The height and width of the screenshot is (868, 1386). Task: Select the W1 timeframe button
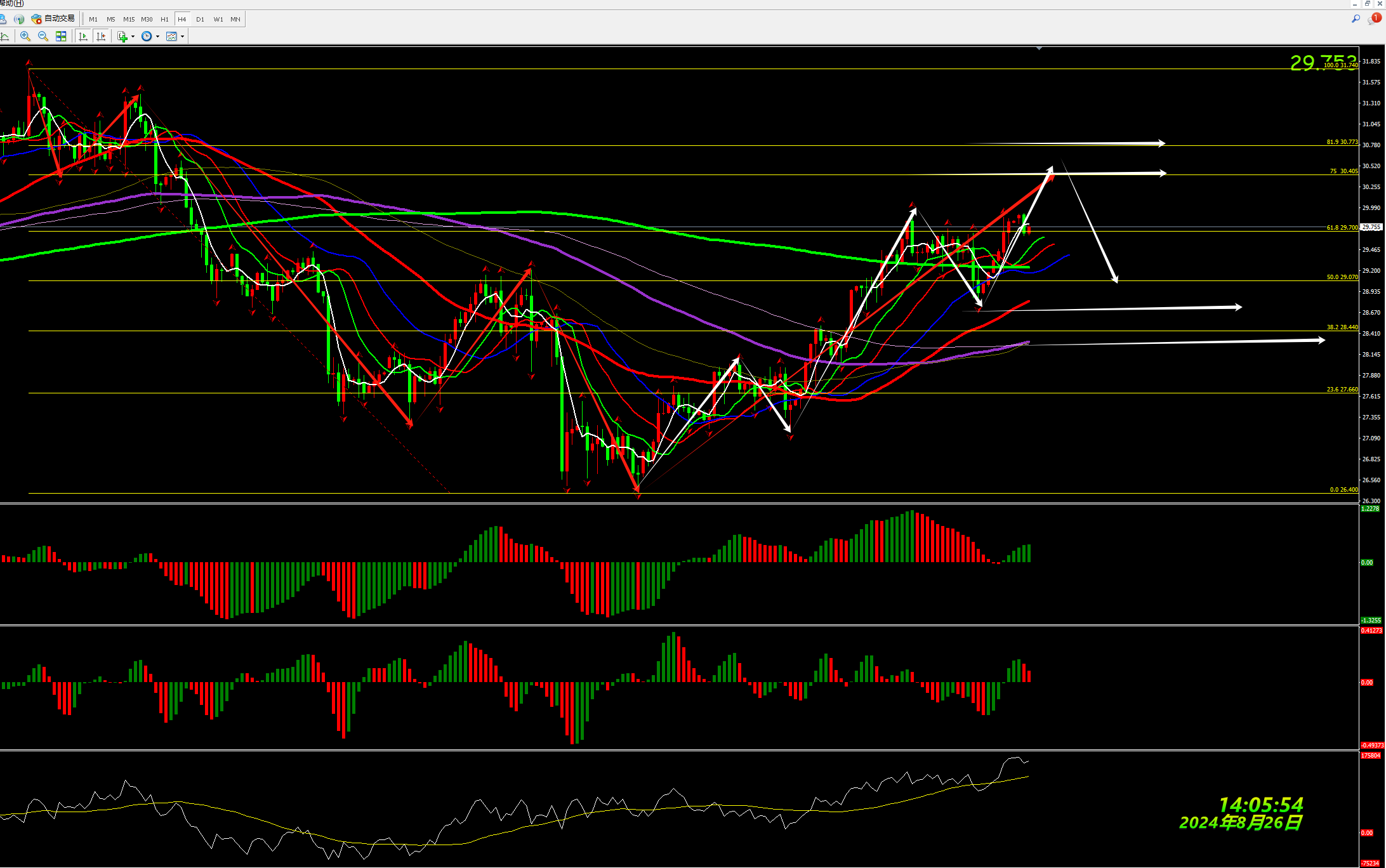pos(218,19)
